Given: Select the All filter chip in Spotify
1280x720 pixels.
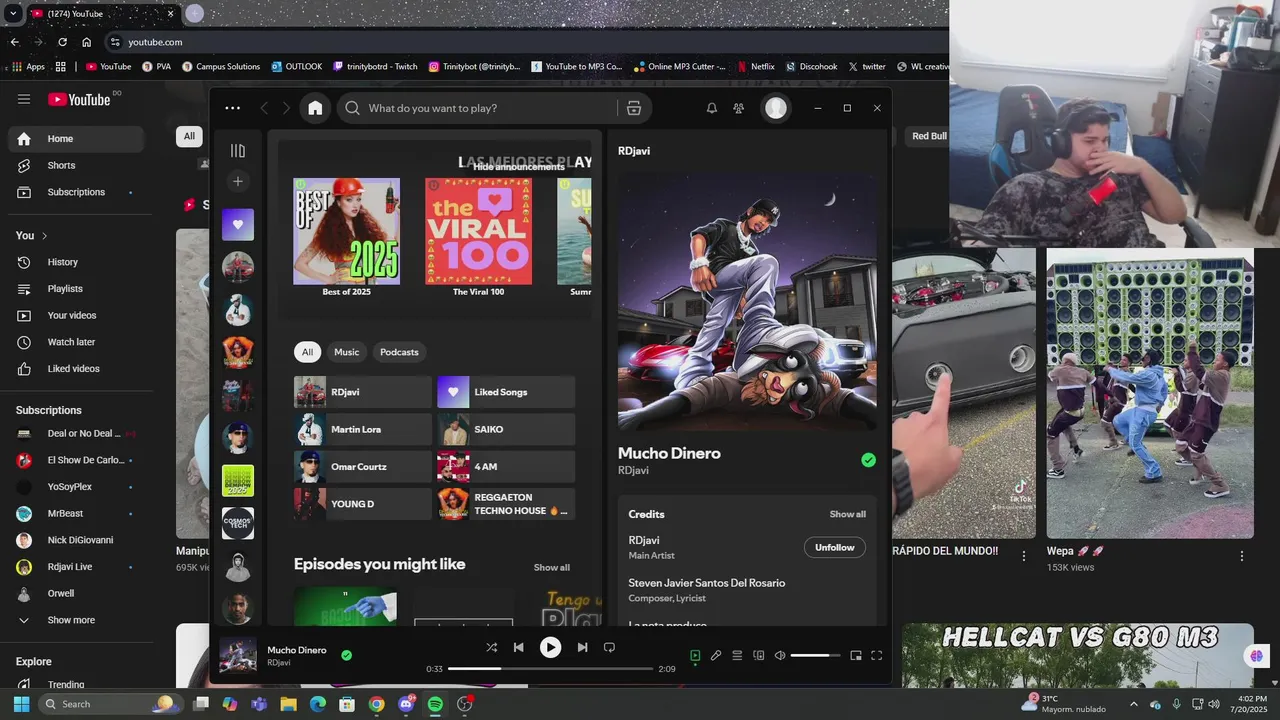Looking at the screenshot, I should pos(307,352).
